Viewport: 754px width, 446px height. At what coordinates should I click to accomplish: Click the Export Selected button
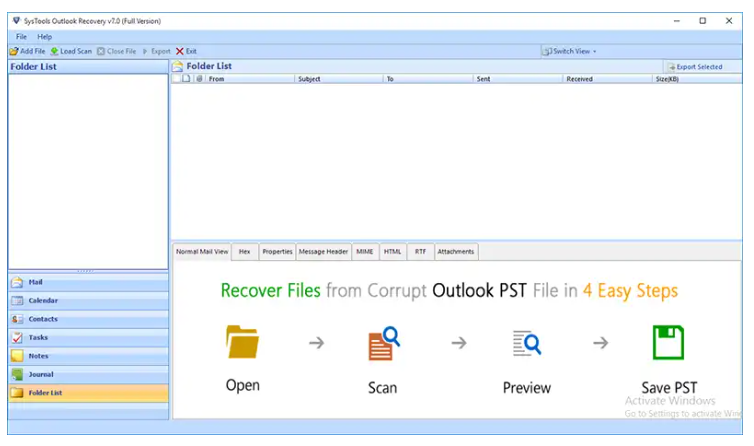[x=695, y=67]
